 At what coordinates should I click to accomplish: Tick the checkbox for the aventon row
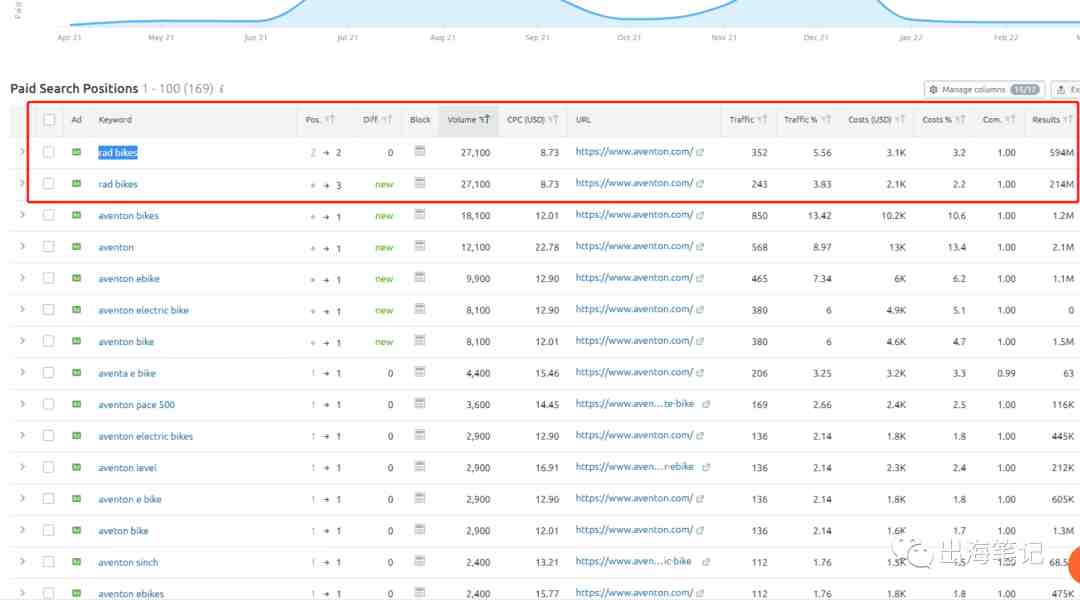(x=48, y=247)
